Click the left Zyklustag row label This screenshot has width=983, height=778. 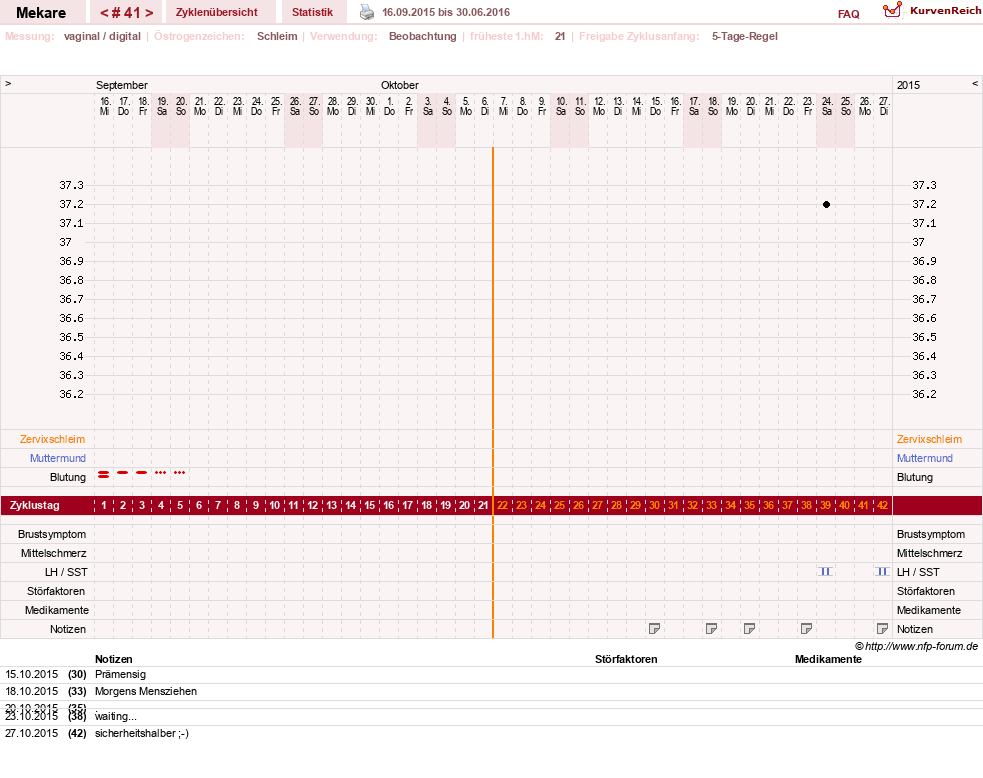[34, 505]
